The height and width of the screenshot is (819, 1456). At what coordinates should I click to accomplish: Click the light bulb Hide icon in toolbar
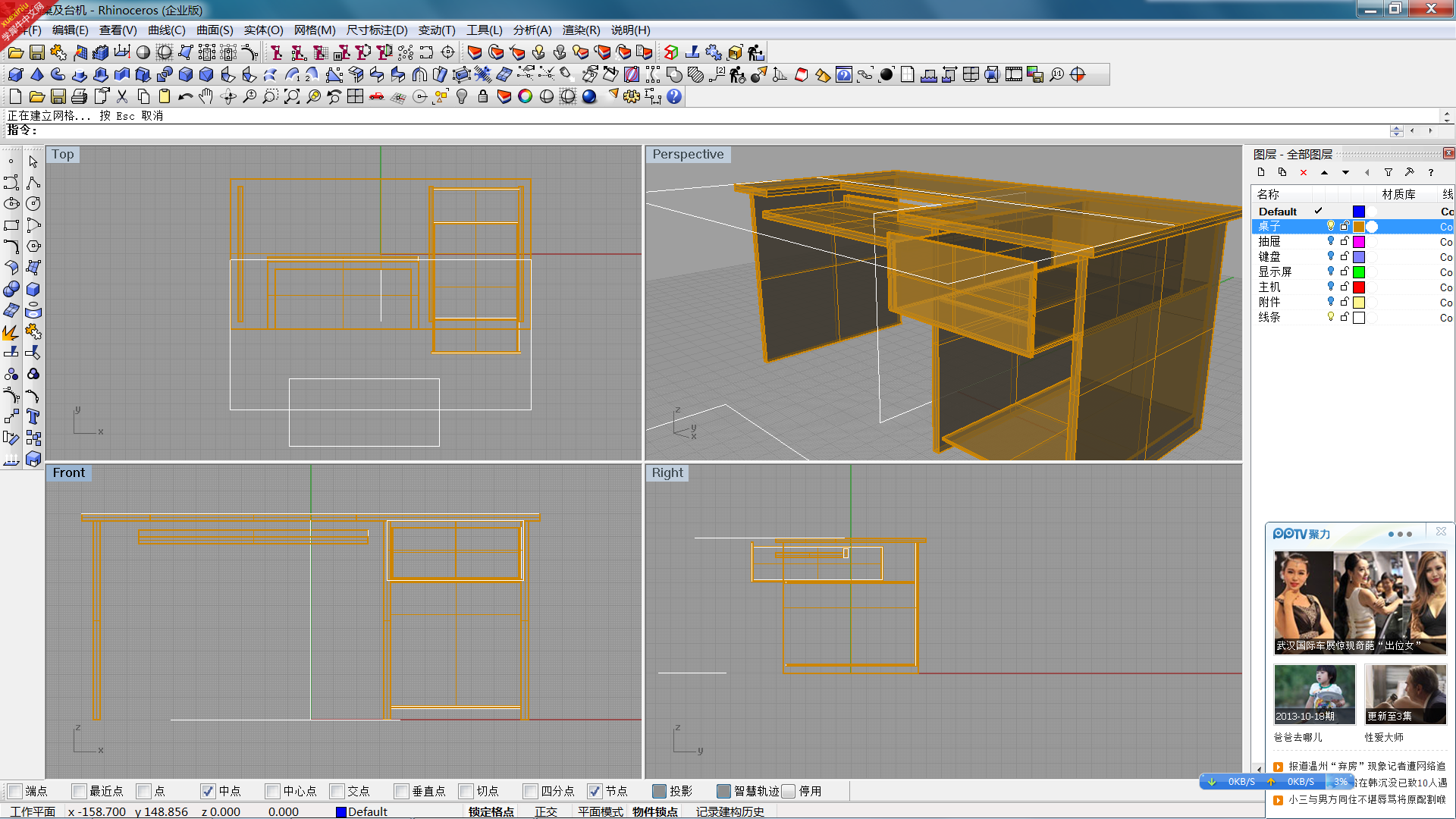[462, 96]
